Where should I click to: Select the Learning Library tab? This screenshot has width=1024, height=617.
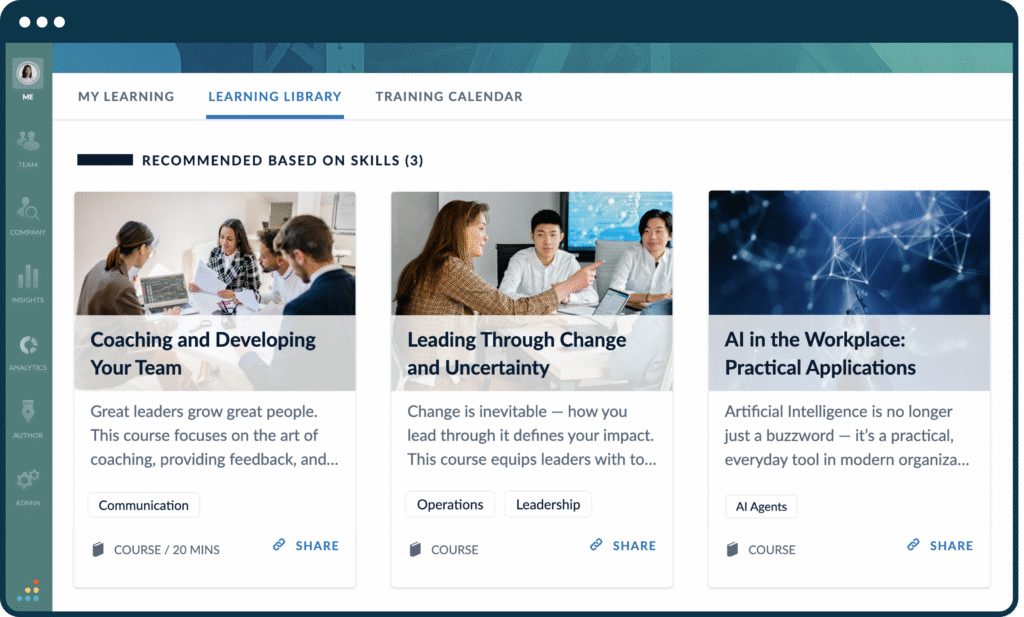pos(275,97)
